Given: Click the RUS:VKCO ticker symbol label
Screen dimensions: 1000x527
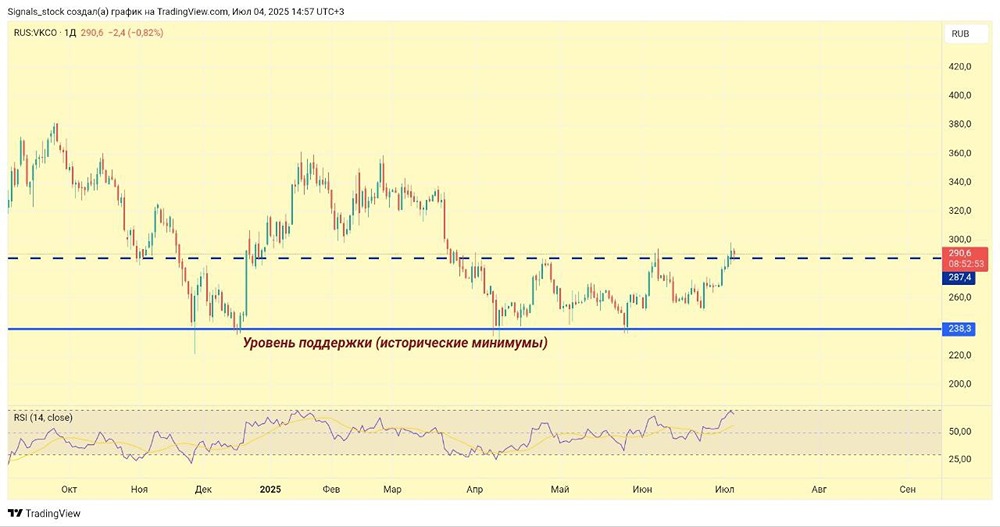Looking at the screenshot, I should [35, 33].
